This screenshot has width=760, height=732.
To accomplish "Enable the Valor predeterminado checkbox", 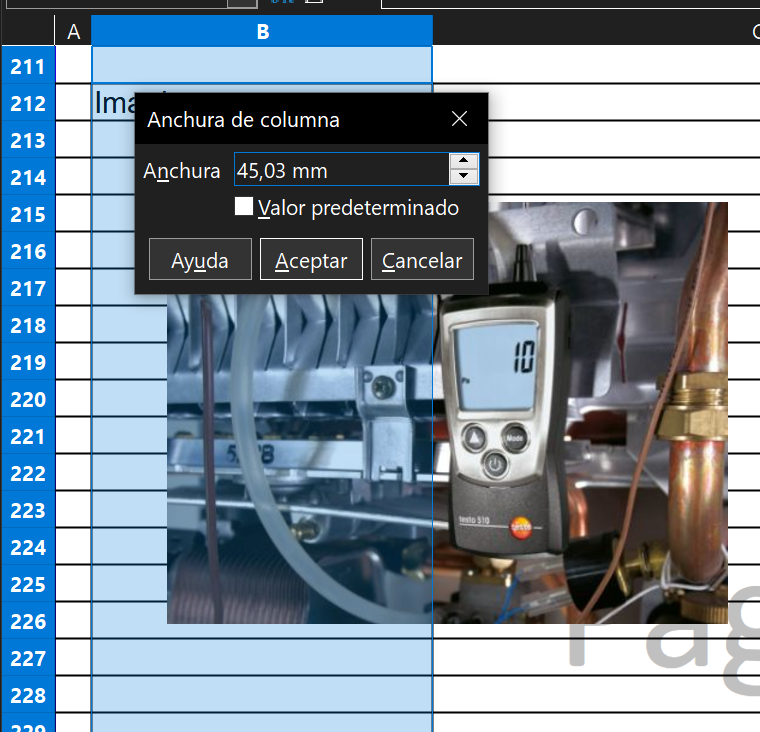I will 244,207.
